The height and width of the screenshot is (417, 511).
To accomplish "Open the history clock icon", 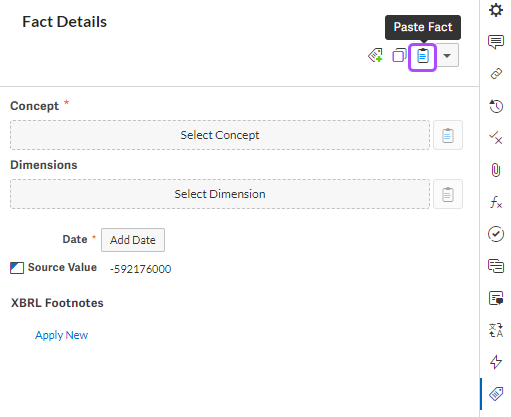I will coord(496,106).
